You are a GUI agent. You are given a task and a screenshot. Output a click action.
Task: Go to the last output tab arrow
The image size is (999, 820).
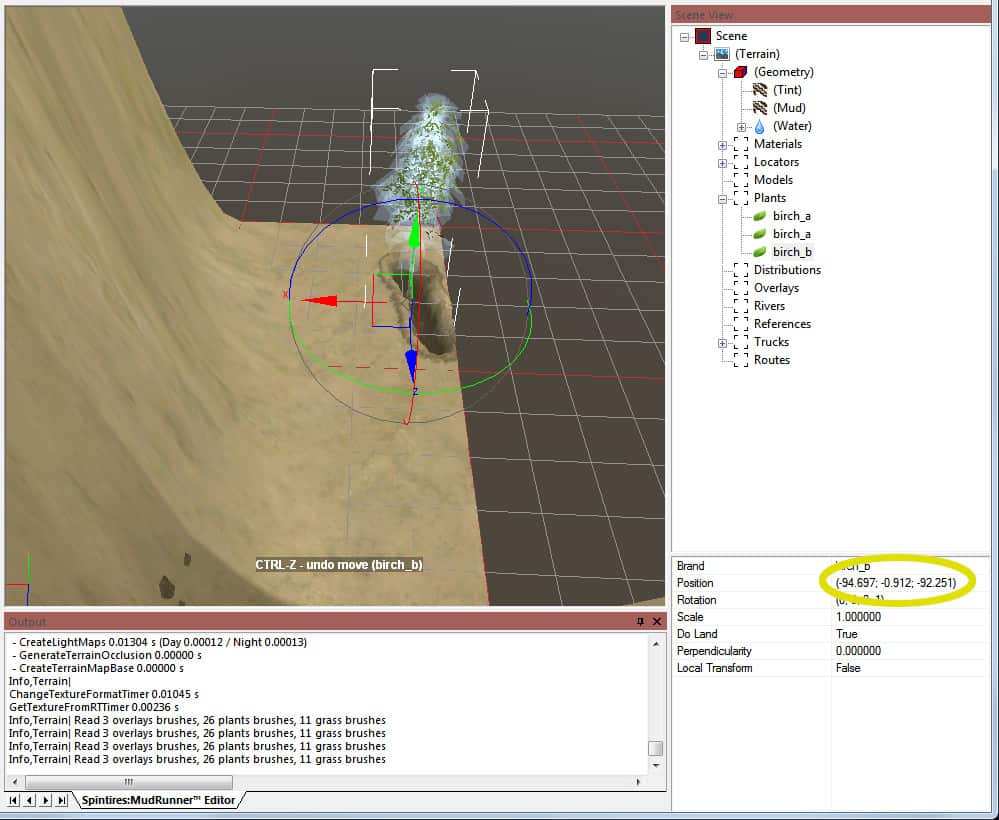pyautogui.click(x=61, y=800)
